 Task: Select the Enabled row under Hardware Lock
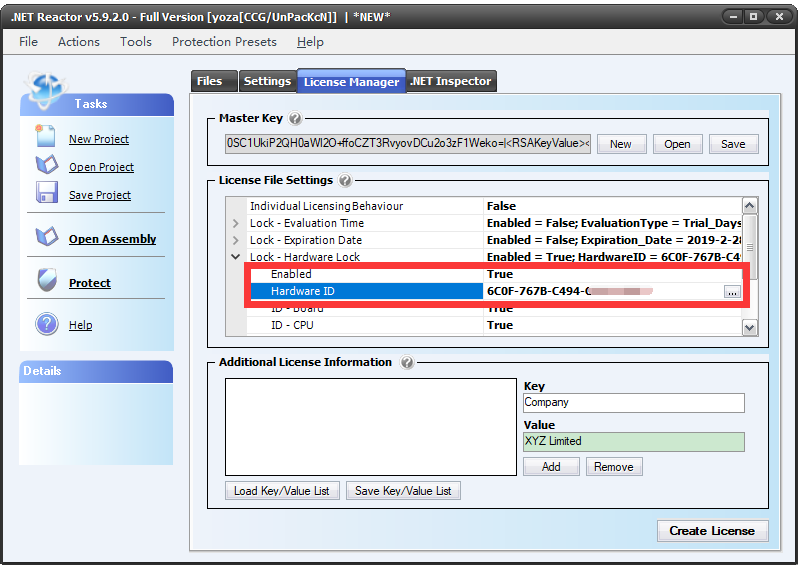pos(494,274)
